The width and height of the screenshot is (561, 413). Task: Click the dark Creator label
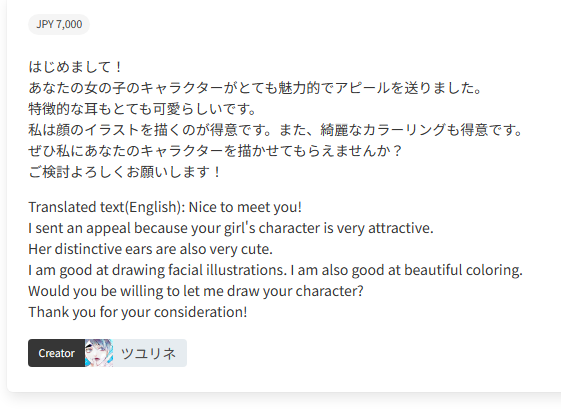[57, 353]
